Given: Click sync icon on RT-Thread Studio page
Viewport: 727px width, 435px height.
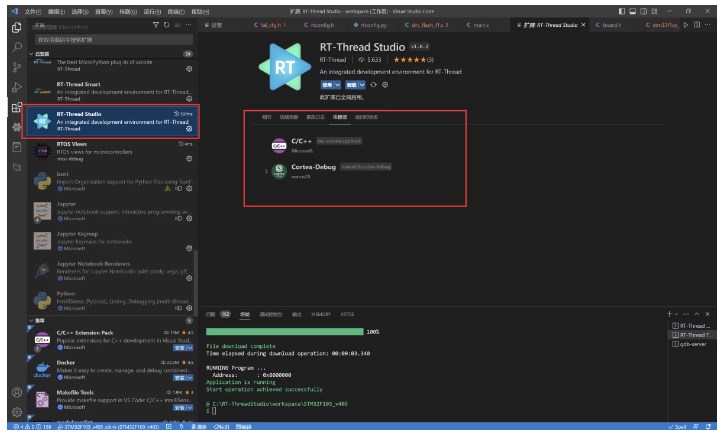Looking at the screenshot, I should click(x=373, y=85).
